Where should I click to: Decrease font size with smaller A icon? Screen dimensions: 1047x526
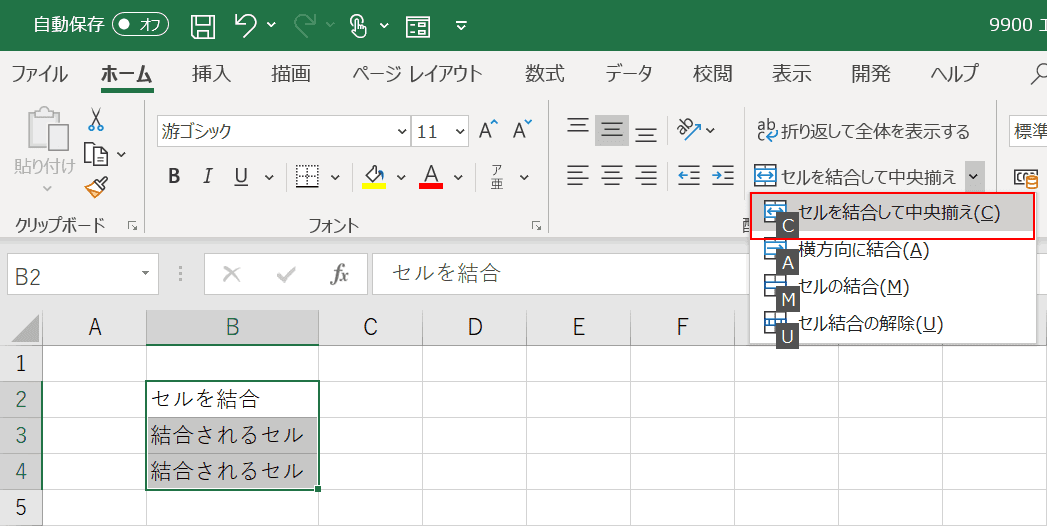(522, 129)
